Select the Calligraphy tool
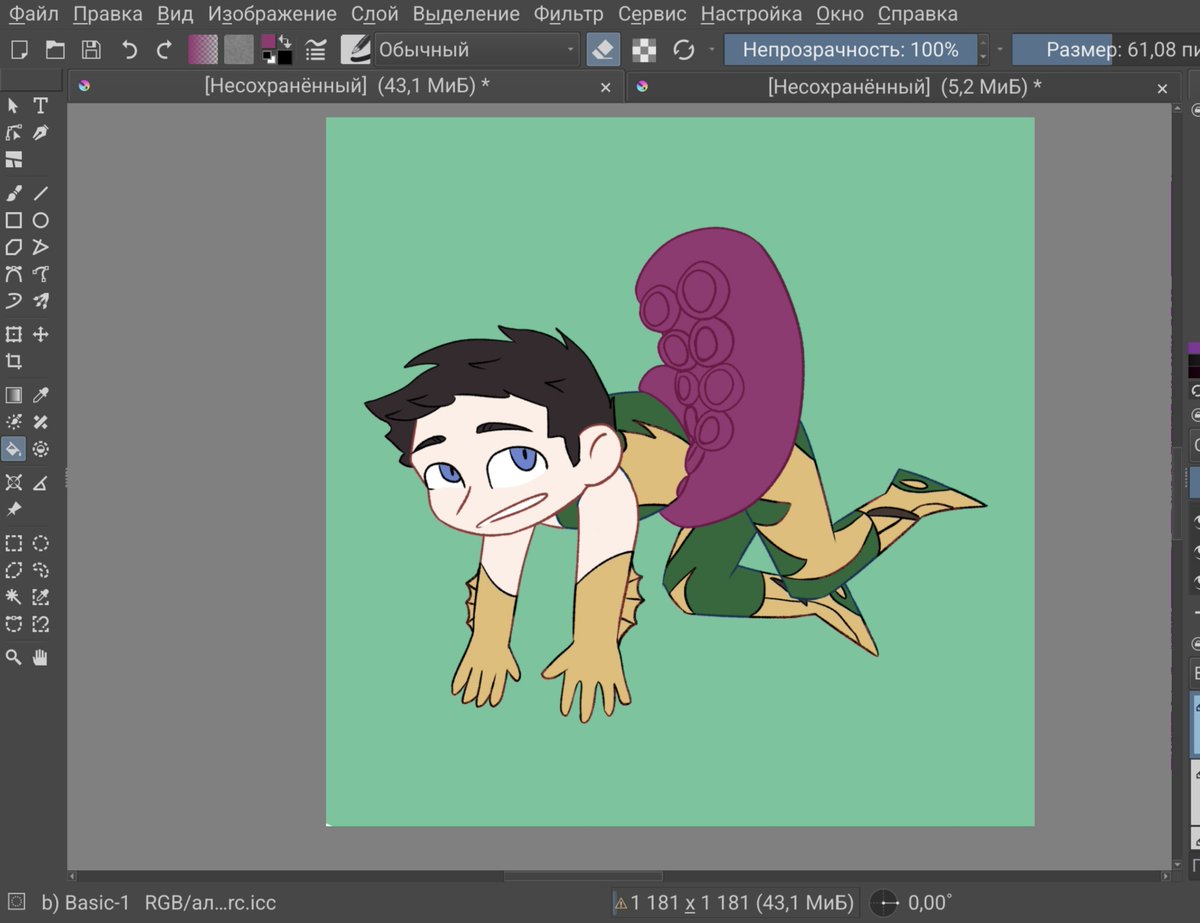1200x923 pixels. pos(41,132)
